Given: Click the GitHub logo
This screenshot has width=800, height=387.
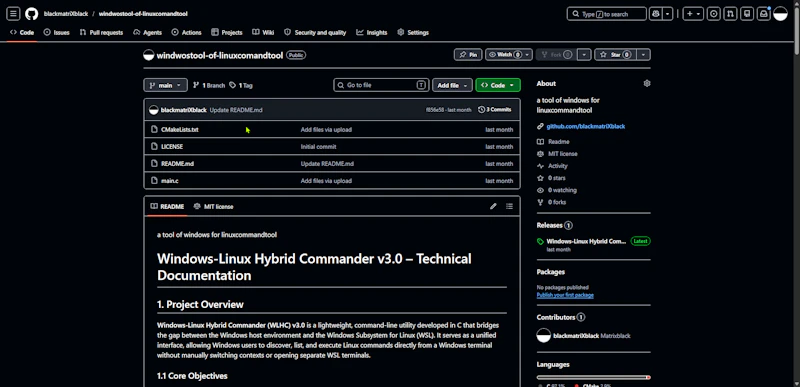Looking at the screenshot, I should (x=32, y=14).
